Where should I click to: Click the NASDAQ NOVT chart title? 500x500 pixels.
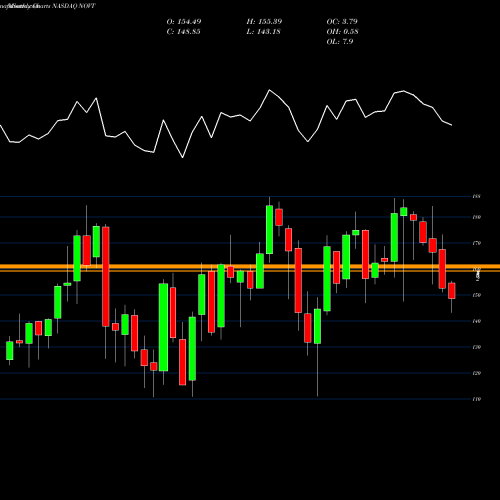coord(48,6)
